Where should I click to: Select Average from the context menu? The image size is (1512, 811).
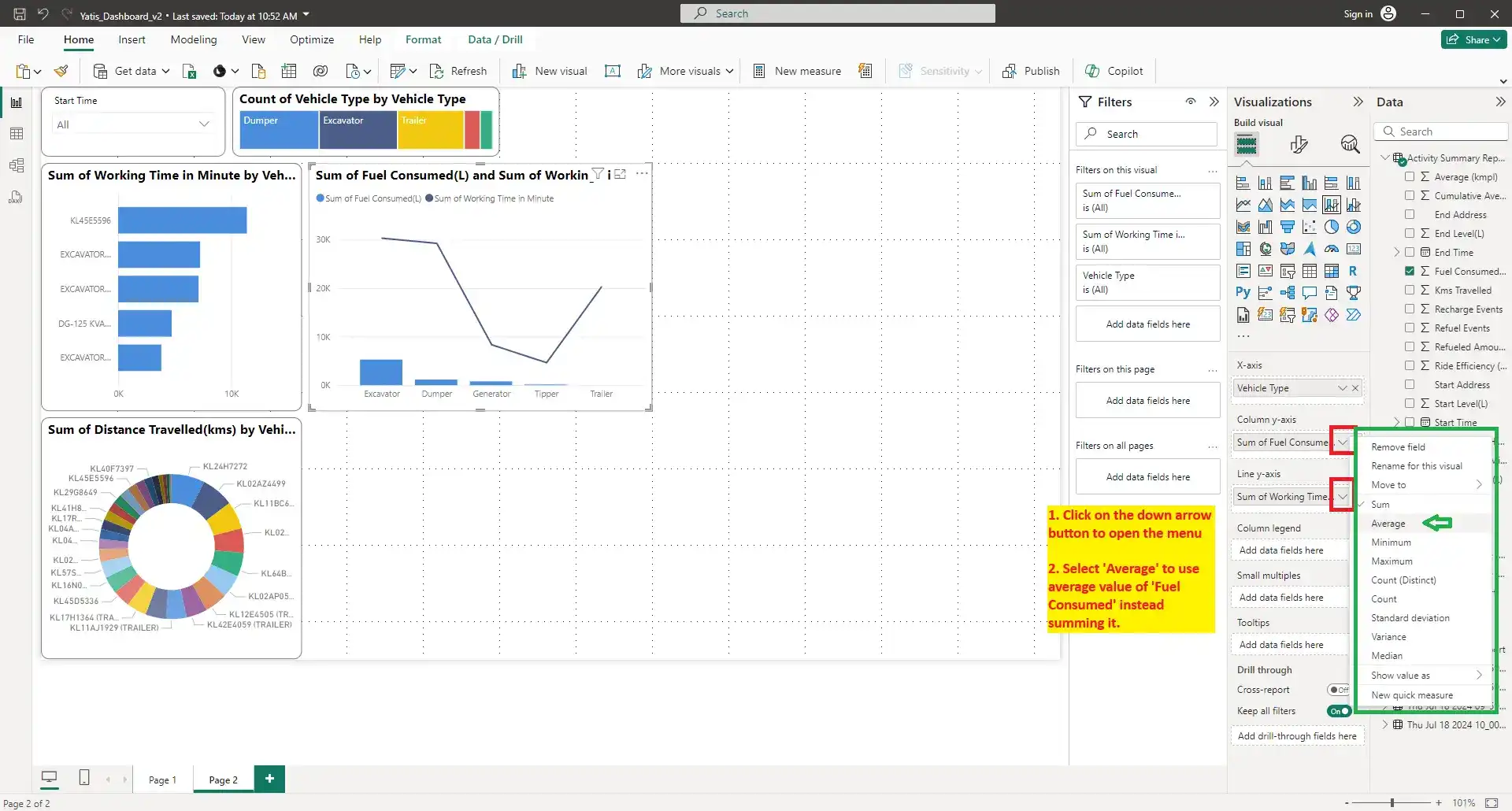point(1388,524)
